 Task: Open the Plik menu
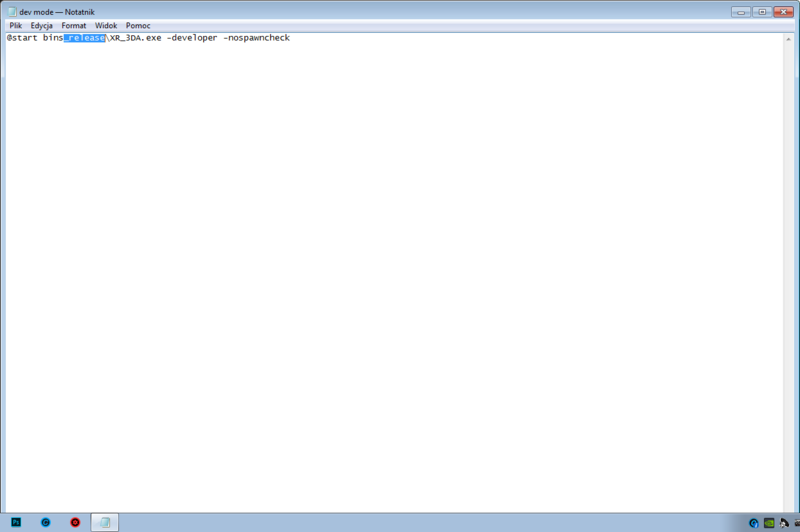pyautogui.click(x=16, y=25)
